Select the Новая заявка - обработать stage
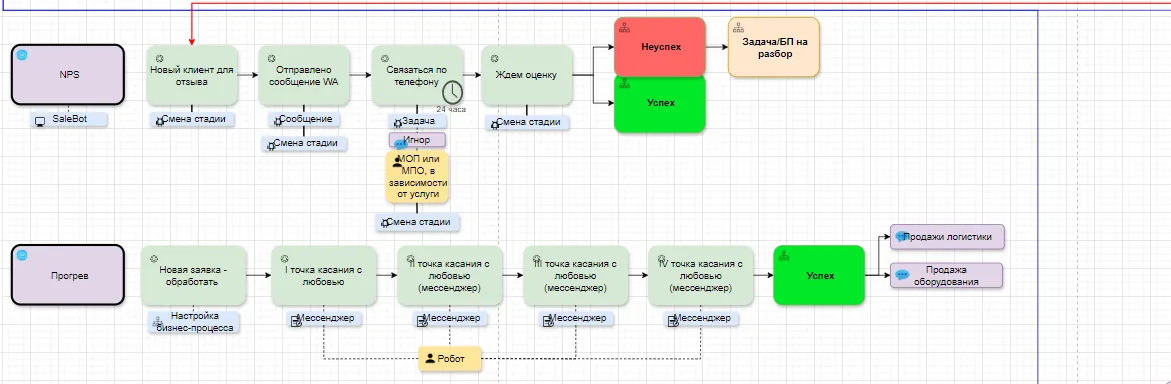The image size is (1171, 384). click(x=194, y=276)
